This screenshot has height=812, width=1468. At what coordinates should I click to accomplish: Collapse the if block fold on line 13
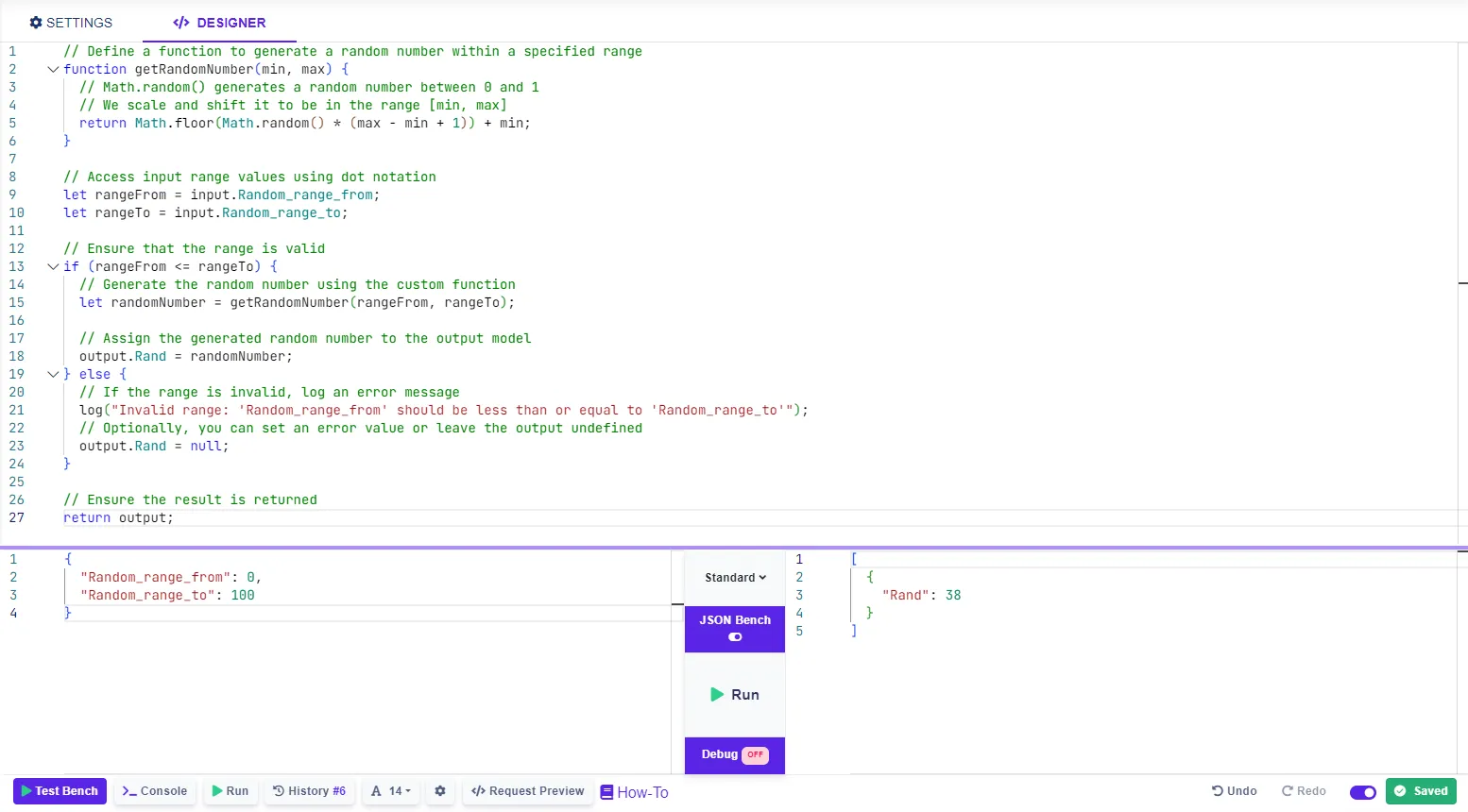[x=53, y=266]
